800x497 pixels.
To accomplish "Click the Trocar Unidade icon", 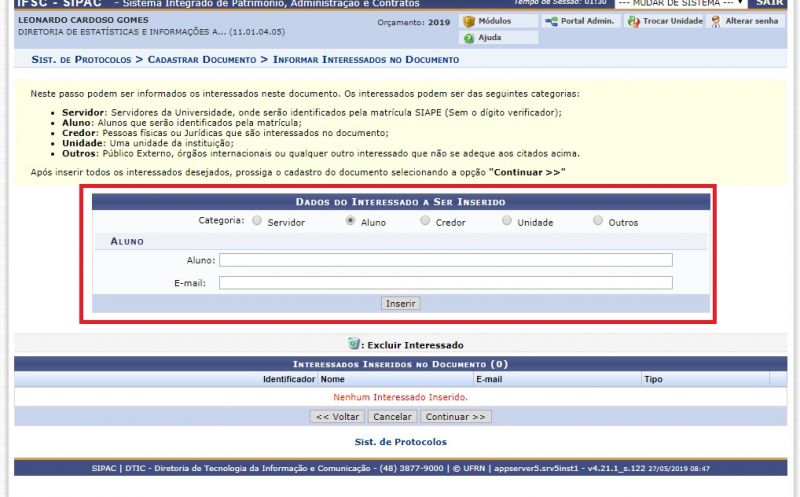I will [633, 21].
